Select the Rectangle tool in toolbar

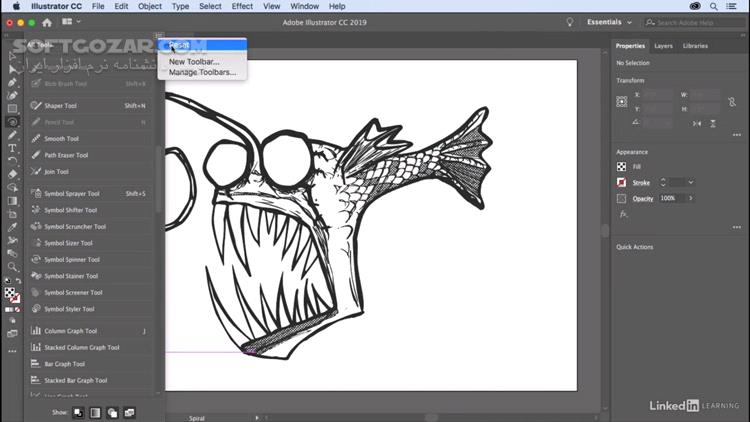pyautogui.click(x=12, y=109)
